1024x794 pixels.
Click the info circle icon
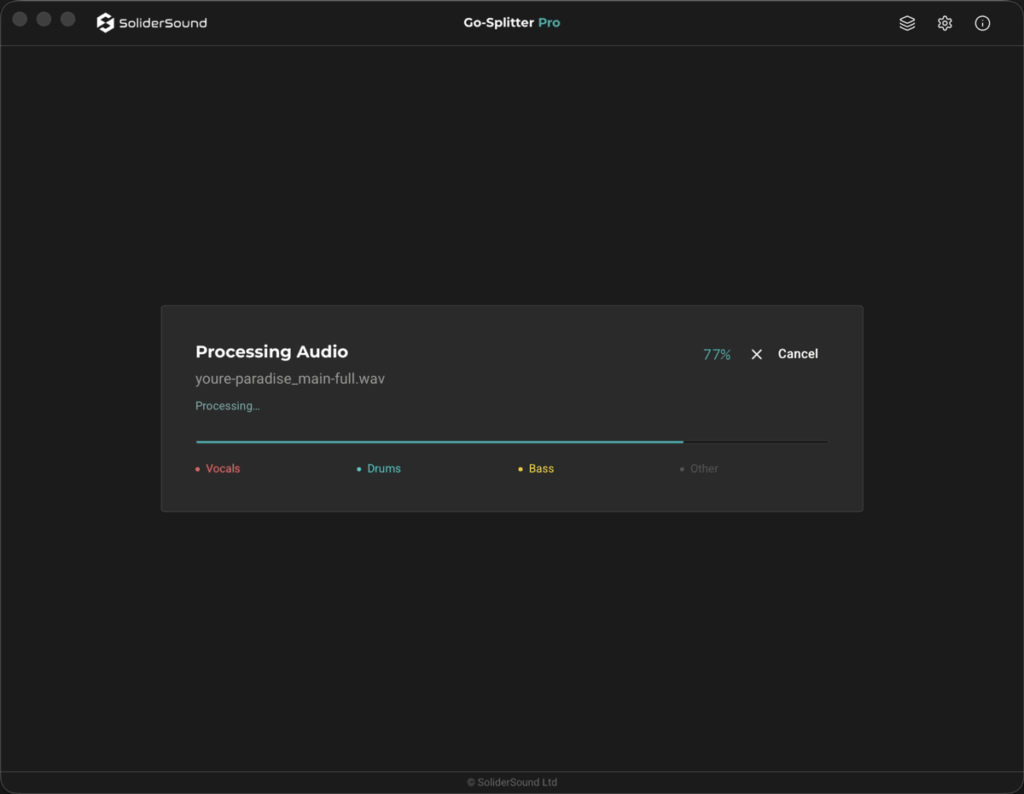[982, 23]
